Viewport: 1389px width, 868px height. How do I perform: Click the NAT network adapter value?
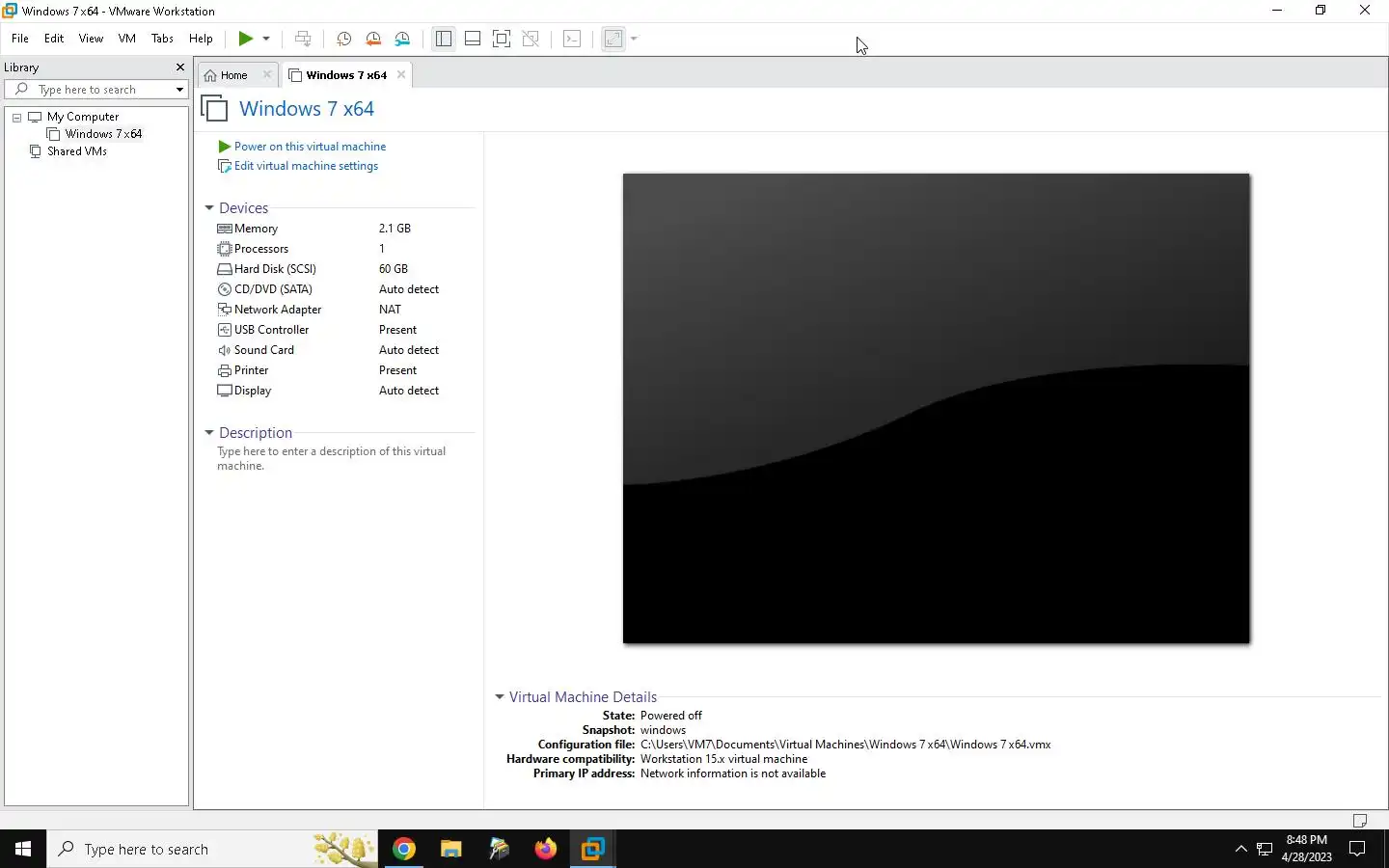click(390, 310)
